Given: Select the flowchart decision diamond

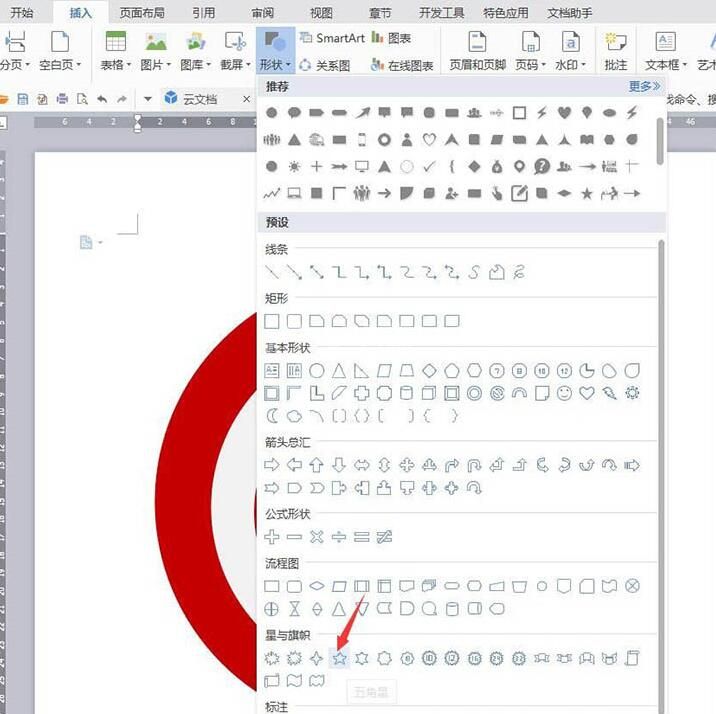Looking at the screenshot, I should click(316, 586).
